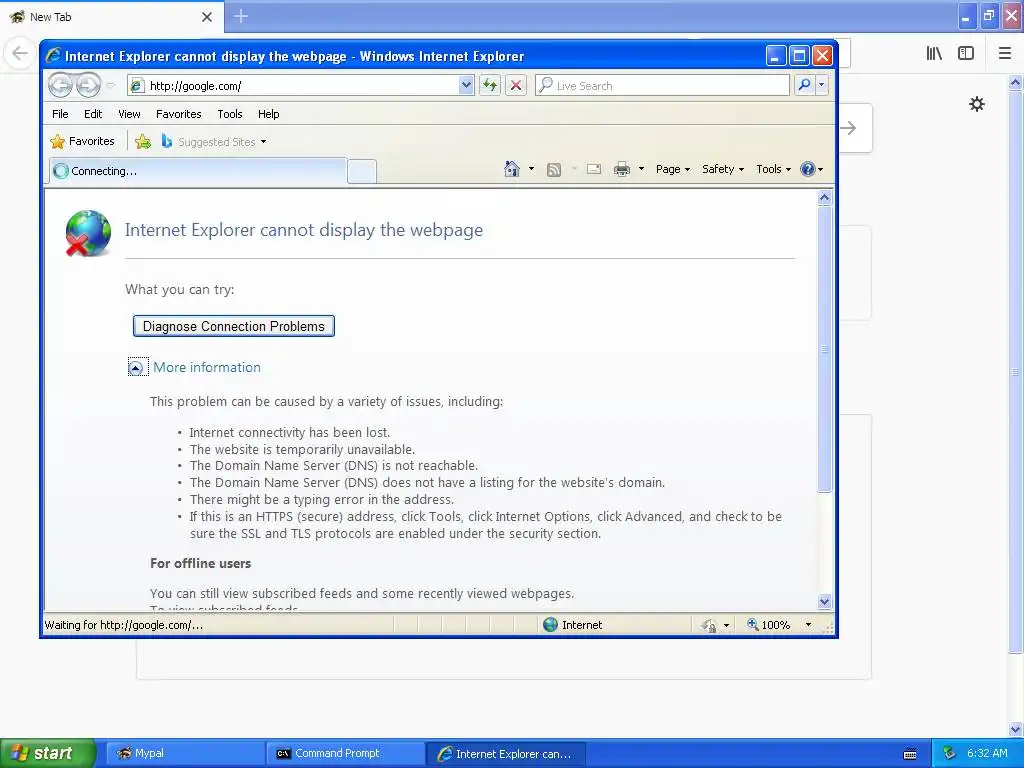Open the Favorites star button
The height and width of the screenshot is (768, 1024).
[82, 141]
